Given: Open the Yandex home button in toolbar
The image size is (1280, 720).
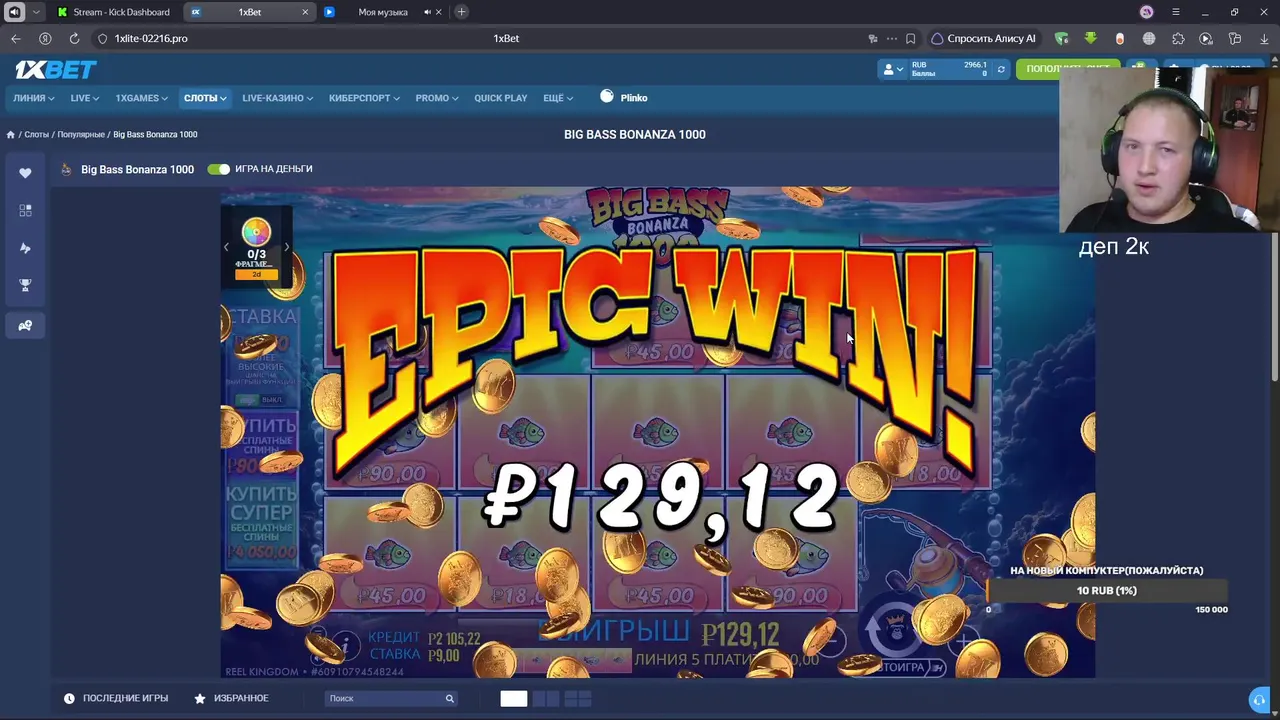Looking at the screenshot, I should (45, 38).
